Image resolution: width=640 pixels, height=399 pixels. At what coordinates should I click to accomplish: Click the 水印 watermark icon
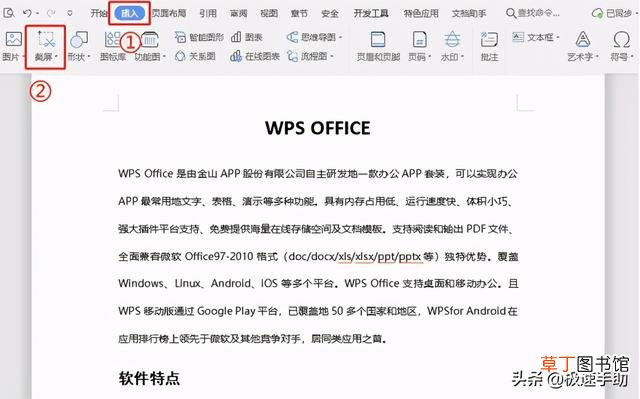click(451, 40)
